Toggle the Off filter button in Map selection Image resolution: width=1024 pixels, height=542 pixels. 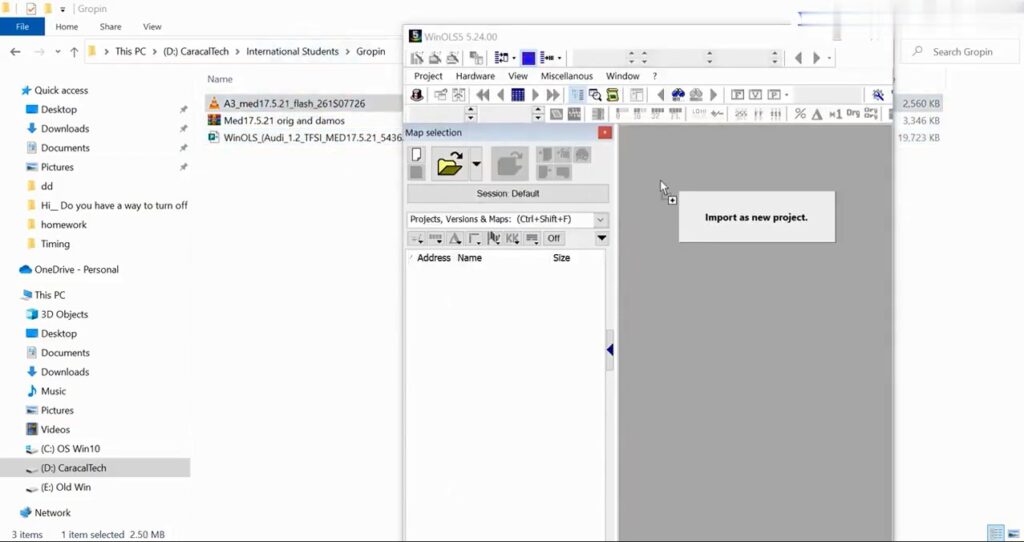554,238
